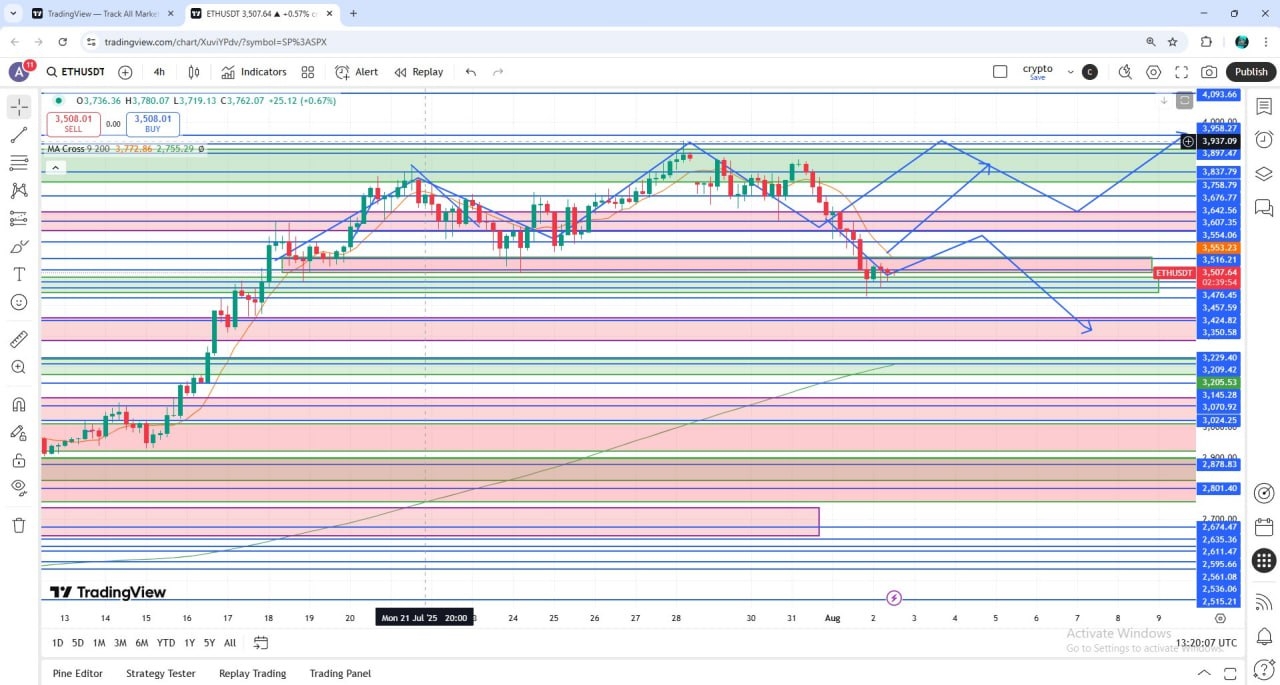Click the Publish button
Viewport: 1280px width, 685px height.
(x=1250, y=72)
